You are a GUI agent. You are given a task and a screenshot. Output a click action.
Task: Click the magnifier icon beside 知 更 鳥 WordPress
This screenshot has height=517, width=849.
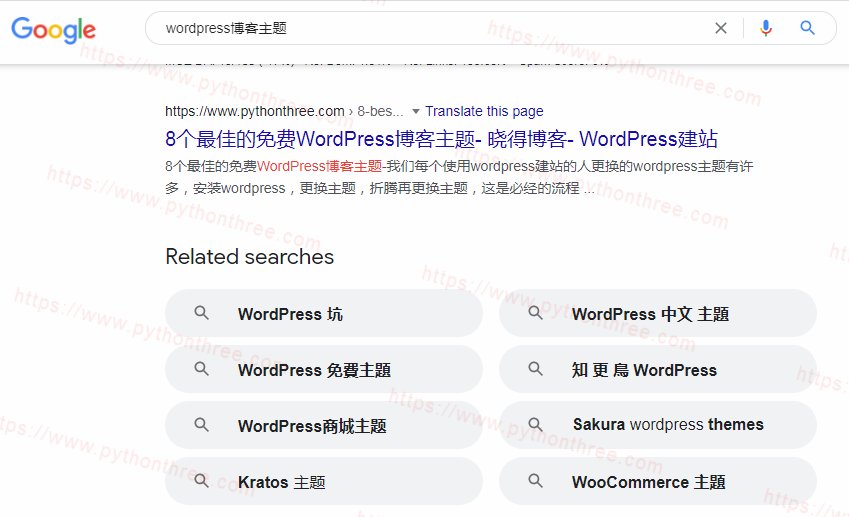click(x=535, y=369)
